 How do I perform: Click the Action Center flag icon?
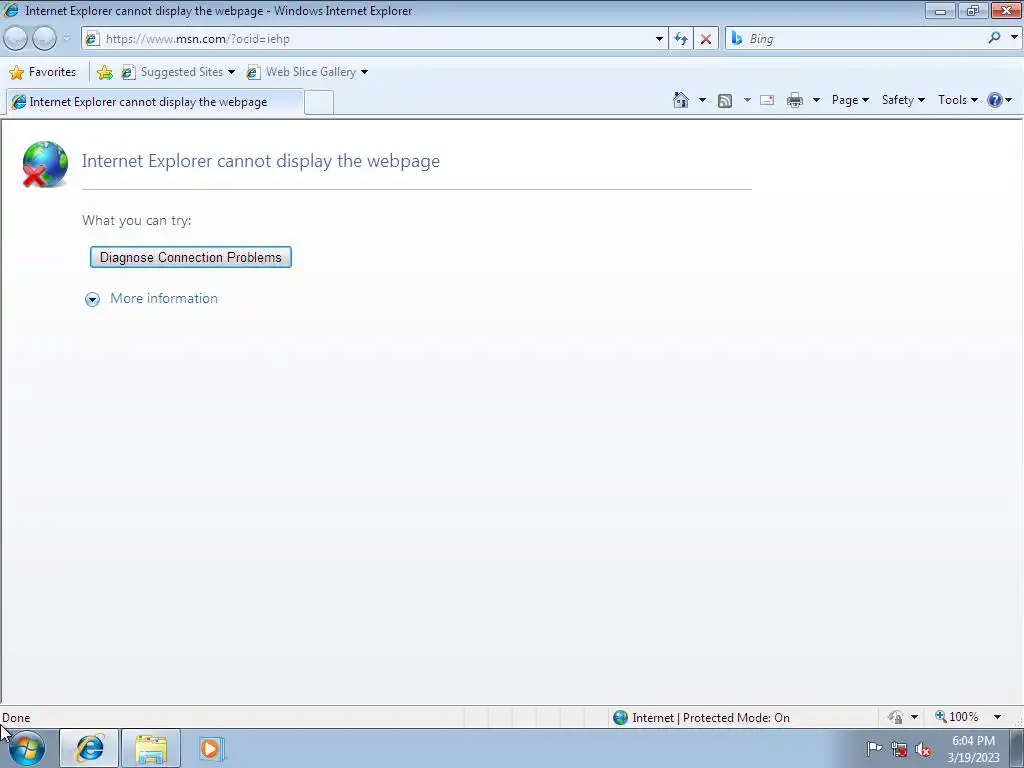(x=874, y=749)
